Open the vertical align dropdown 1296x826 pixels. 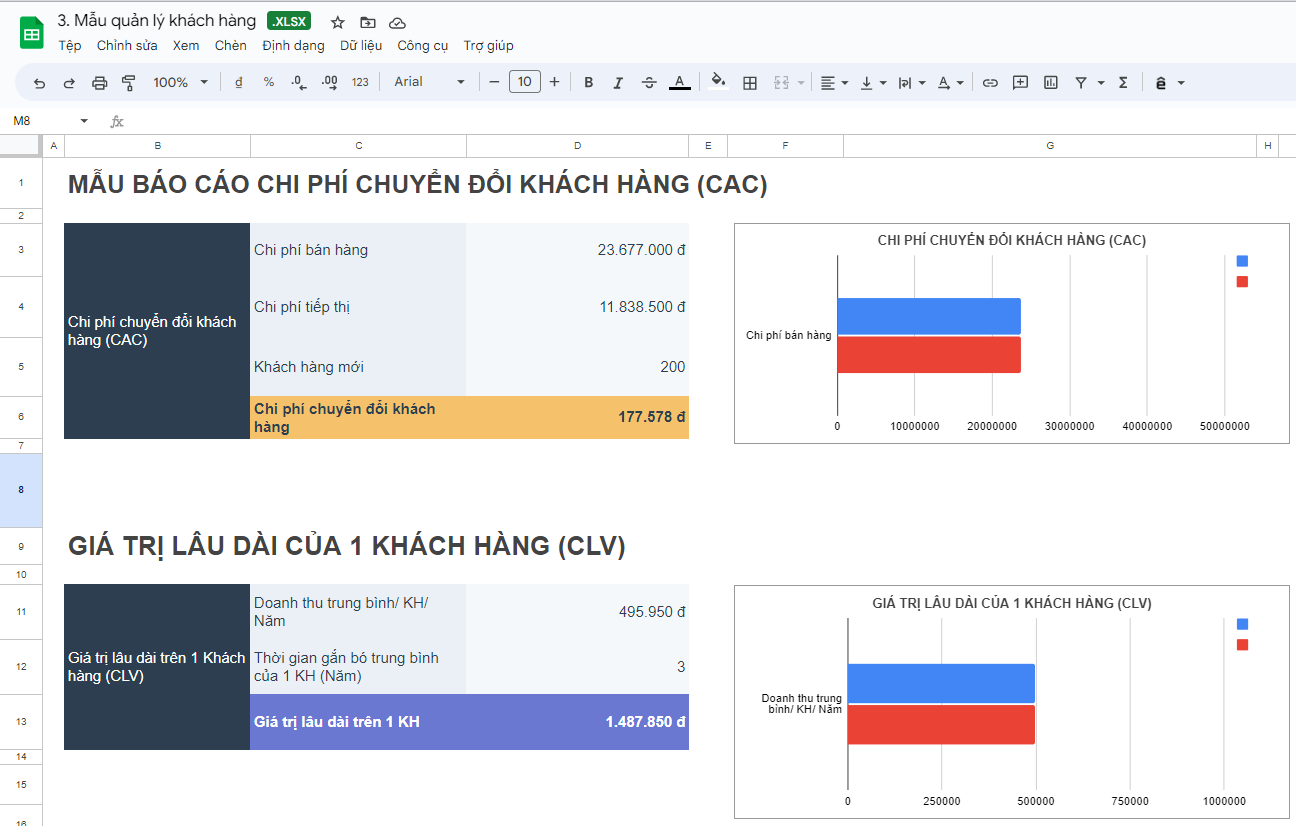(x=873, y=82)
